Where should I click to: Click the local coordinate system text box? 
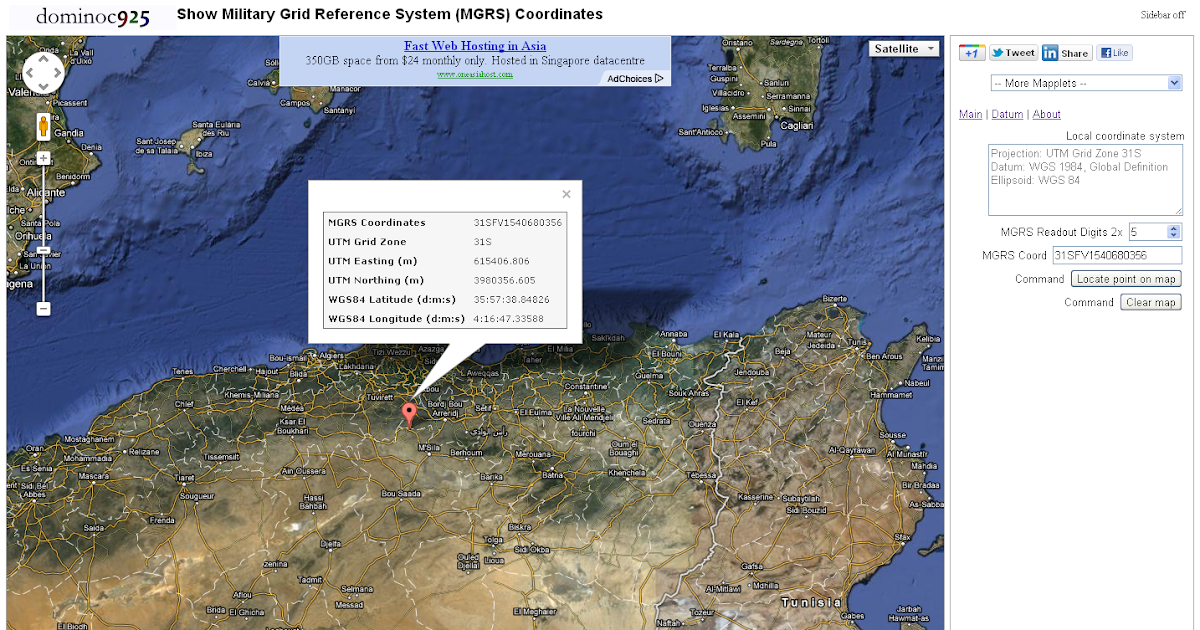point(1085,180)
